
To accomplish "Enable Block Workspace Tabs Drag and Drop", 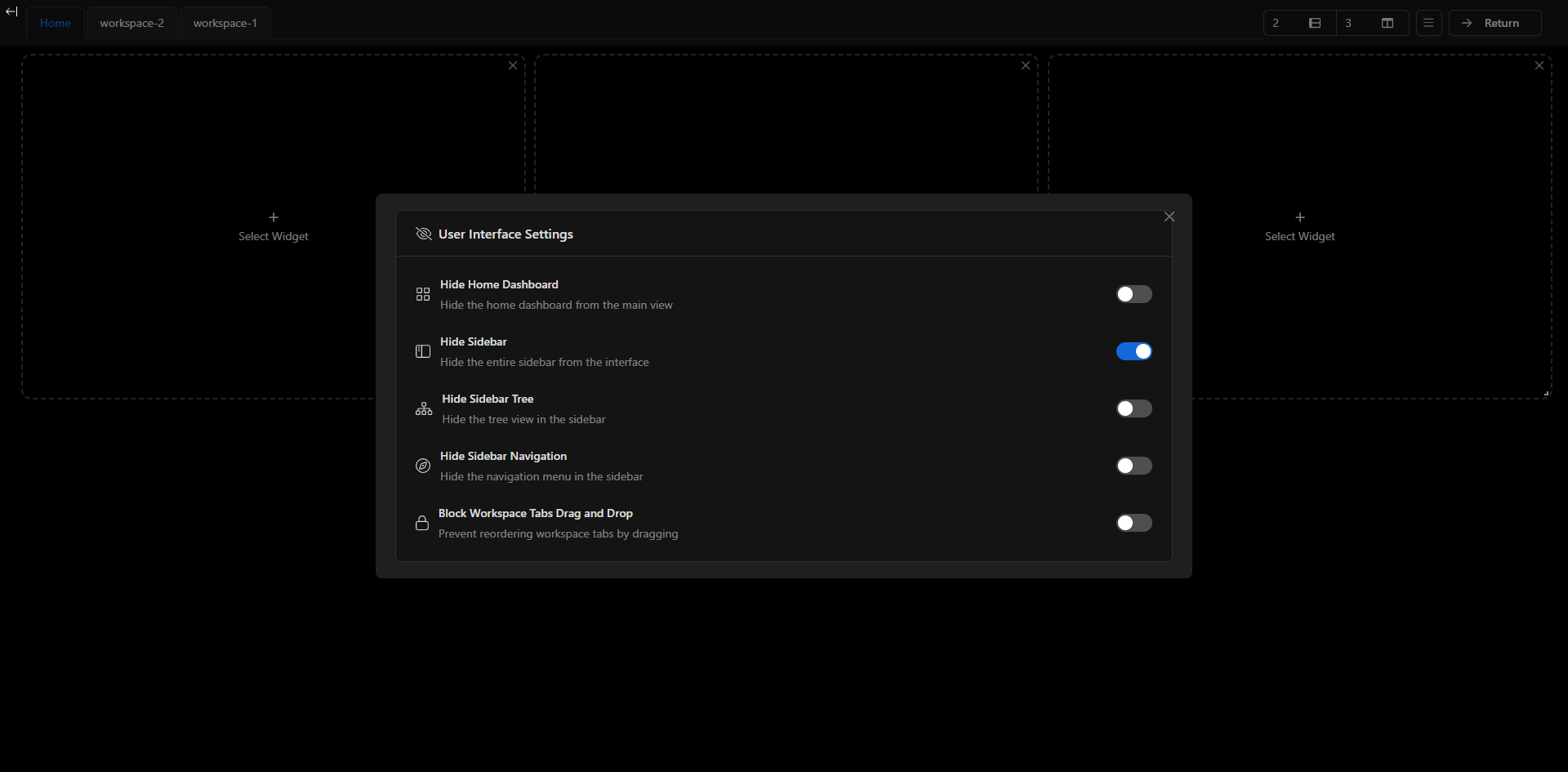I will pos(1134,523).
